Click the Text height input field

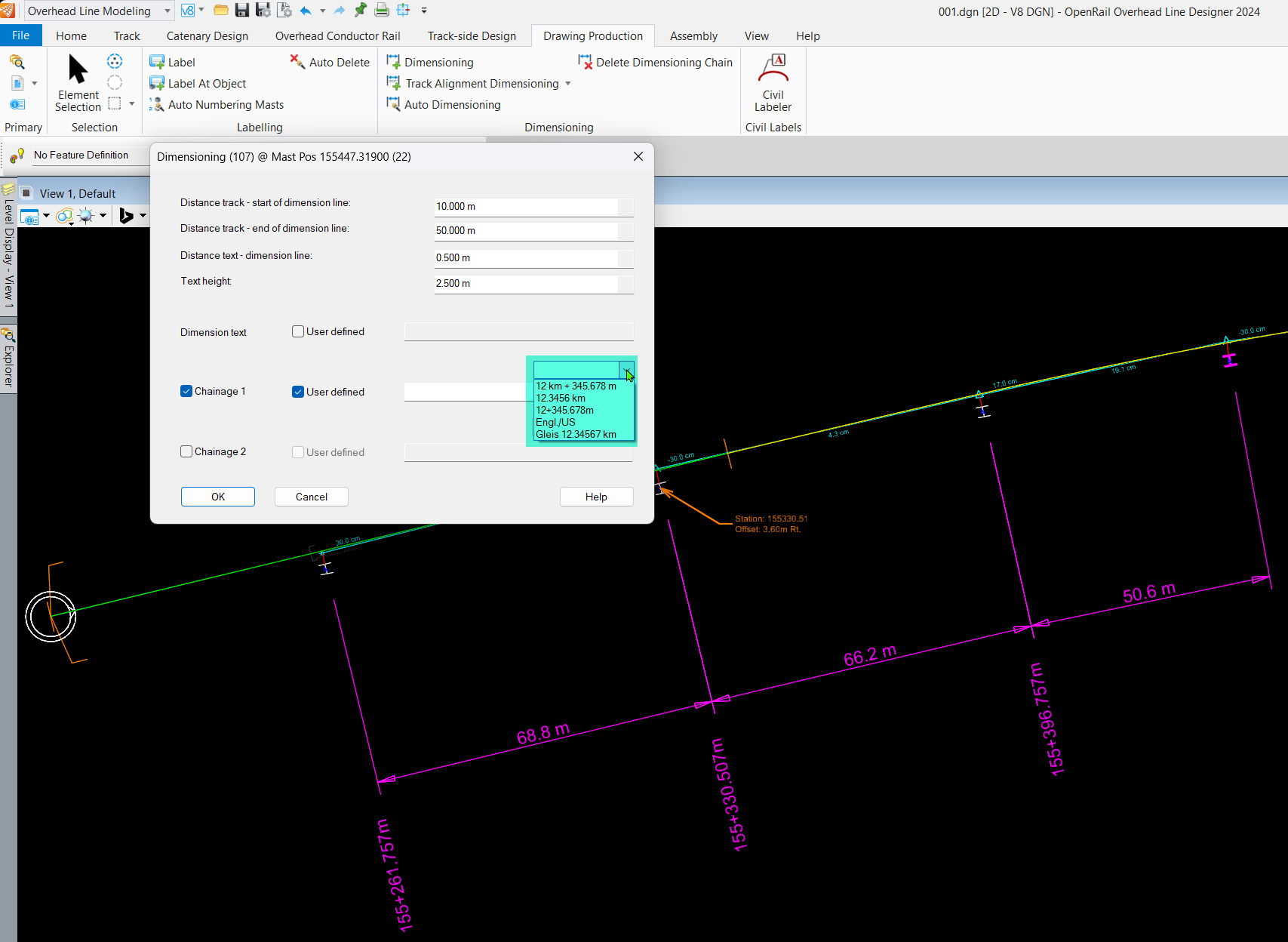tap(526, 283)
